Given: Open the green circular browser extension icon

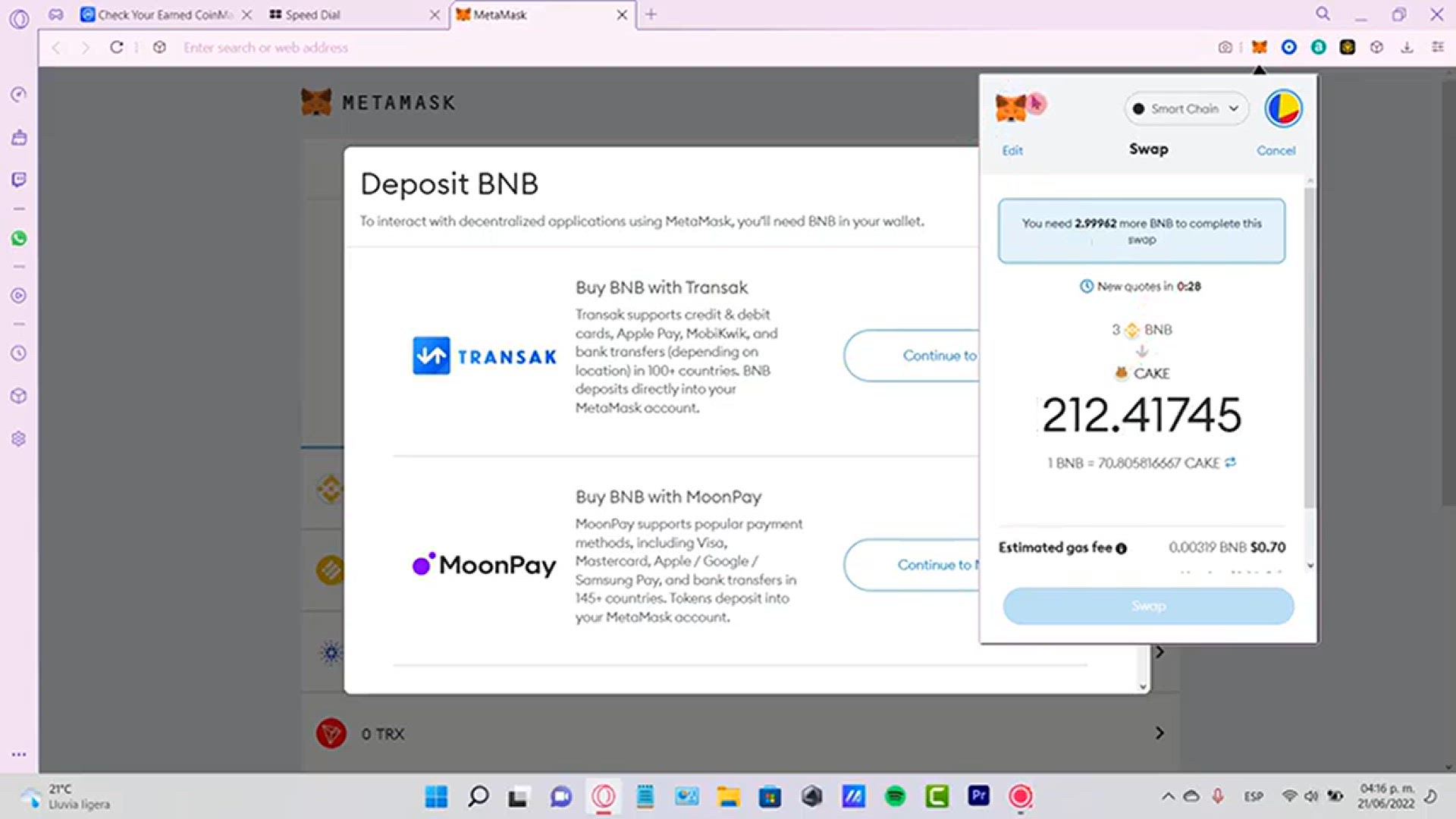Looking at the screenshot, I should [x=1318, y=47].
